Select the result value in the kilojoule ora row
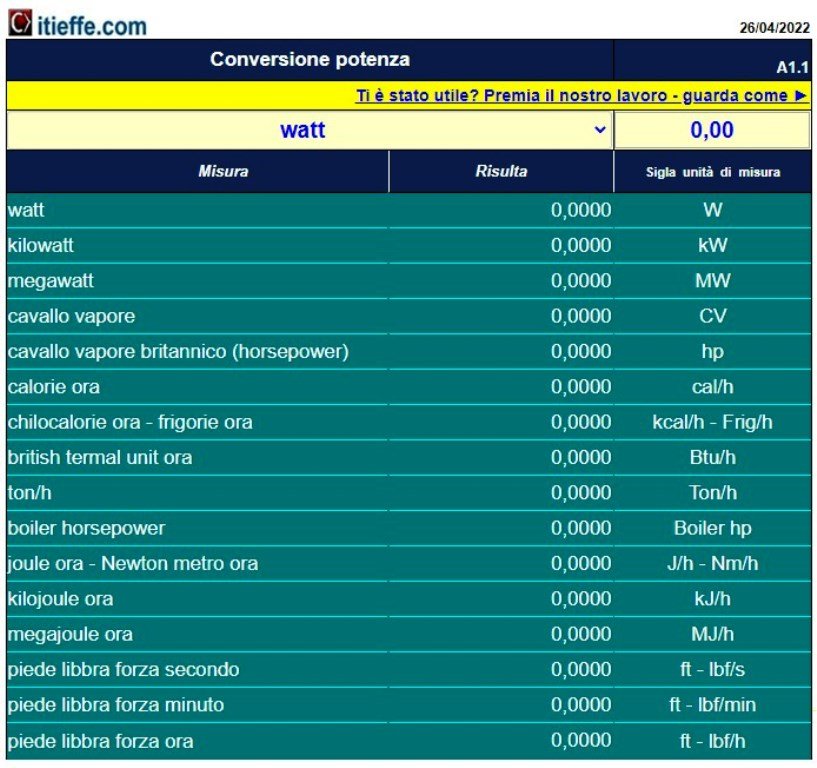This screenshot has width=817, height=768. pos(581,599)
